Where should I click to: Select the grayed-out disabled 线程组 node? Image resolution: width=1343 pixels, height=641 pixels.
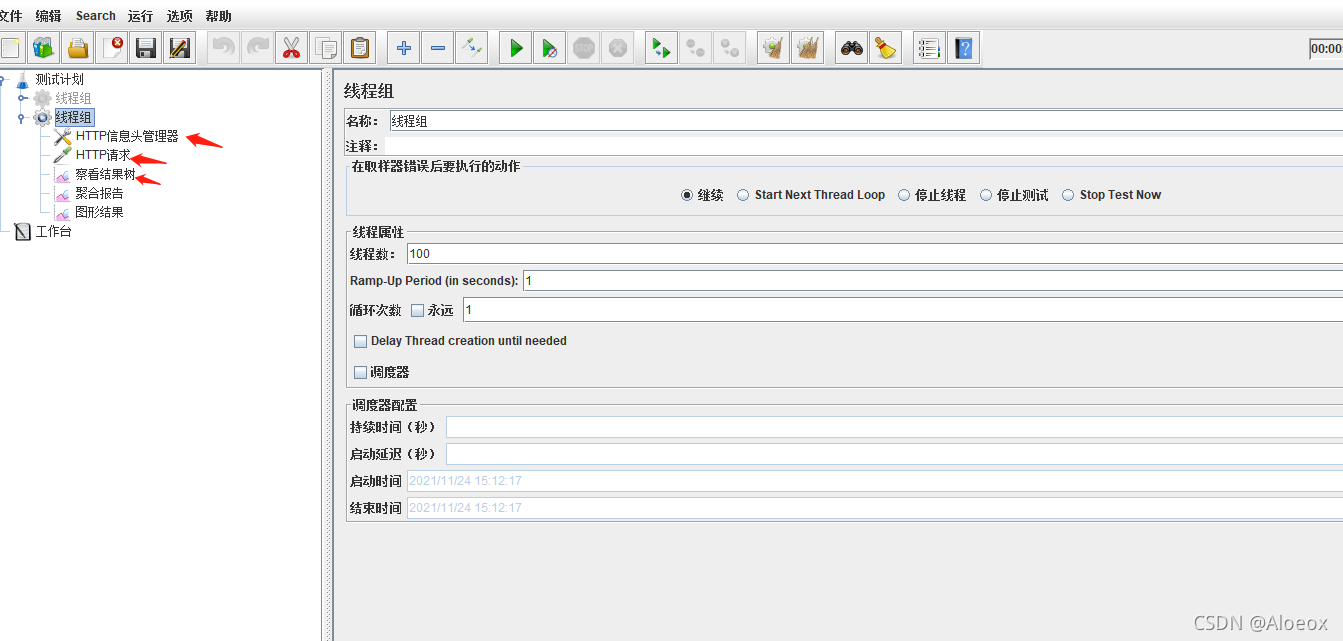[73, 98]
